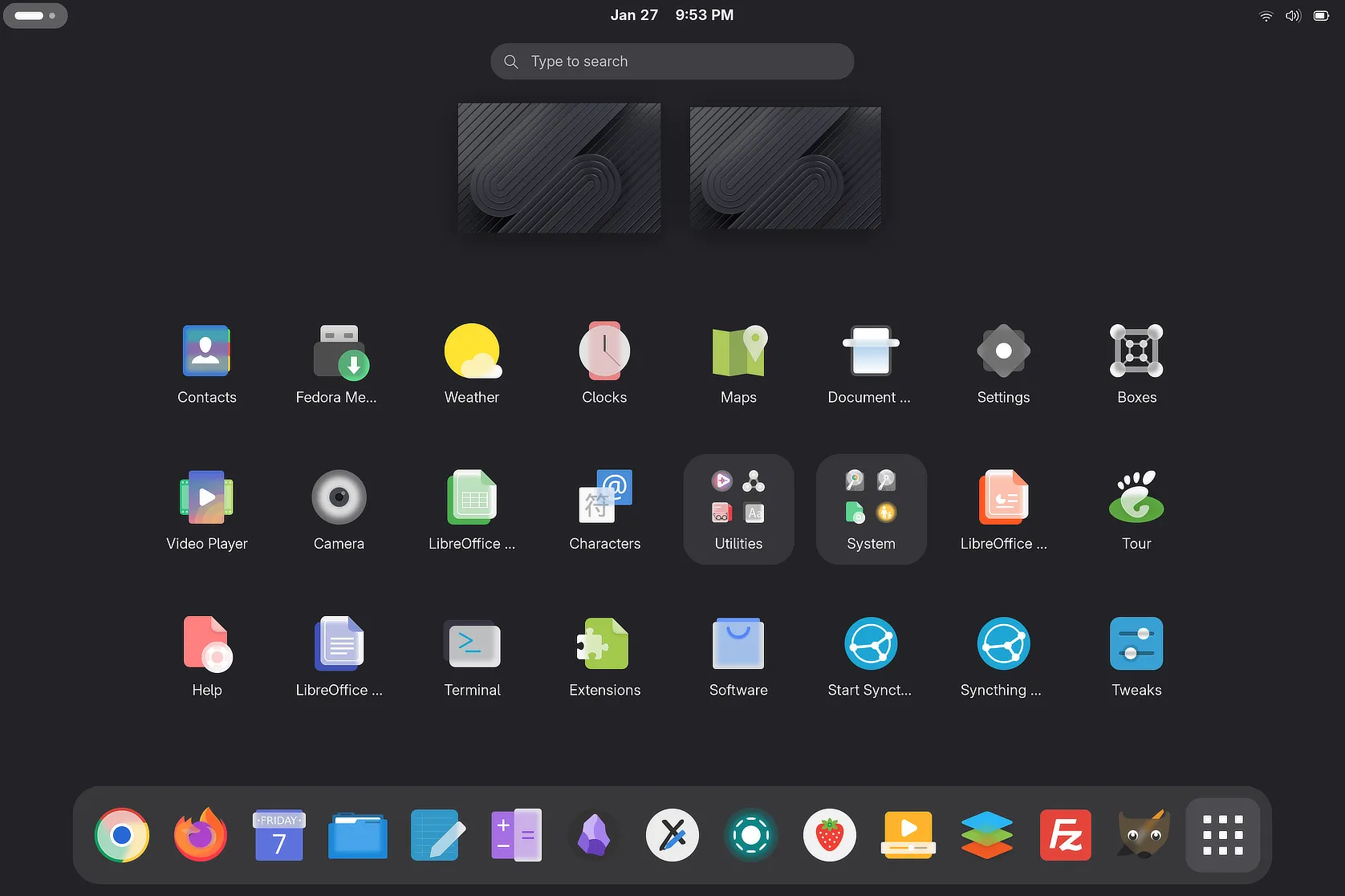Screen dimensions: 1345x896
Task: Launch FileZilla from the dock
Action: [1065, 835]
